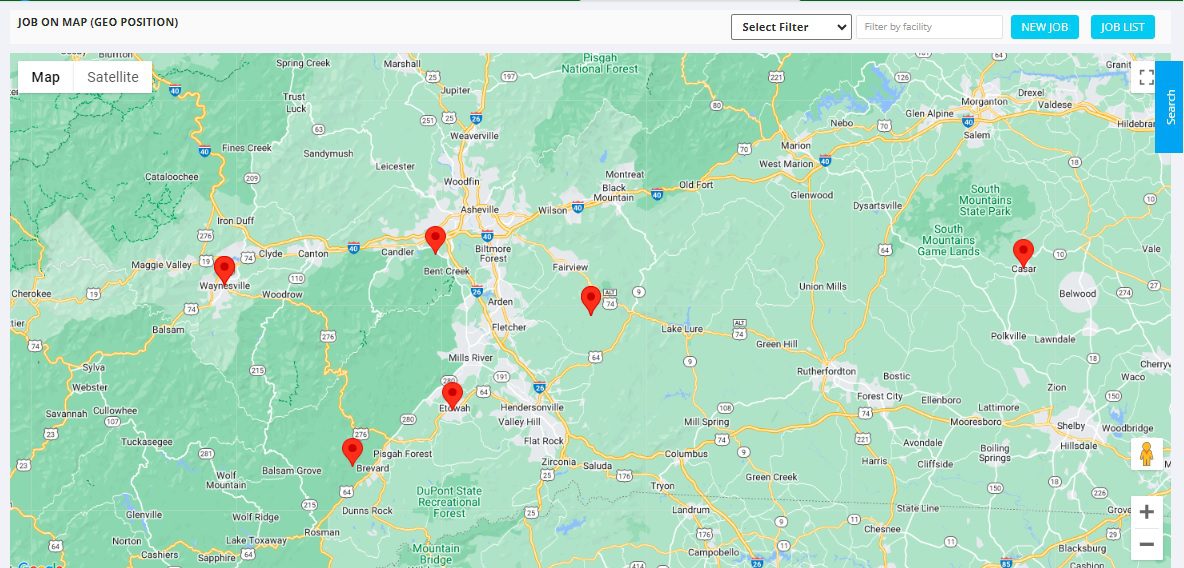Click the Sylva label on map
Screen dimensions: 1184x568
point(94,367)
